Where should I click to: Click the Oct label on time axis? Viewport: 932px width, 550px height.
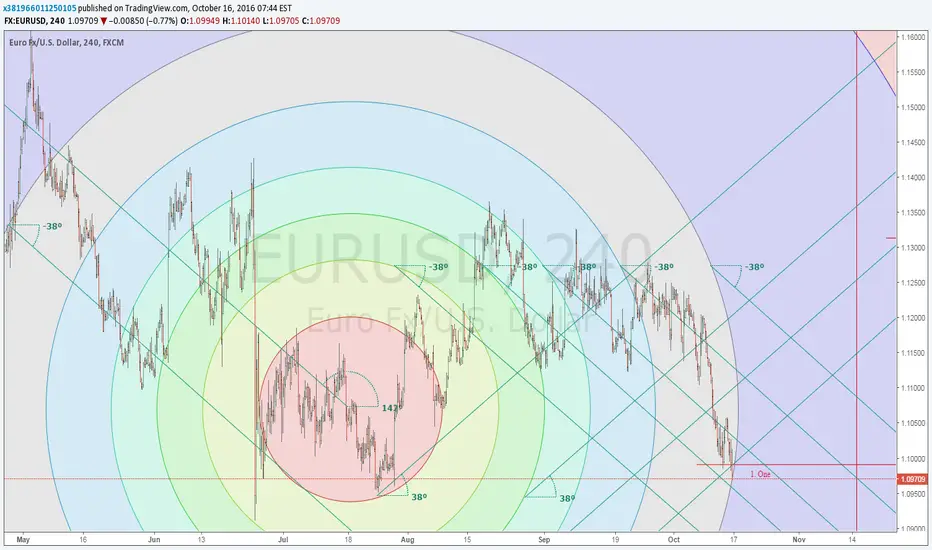[673, 540]
